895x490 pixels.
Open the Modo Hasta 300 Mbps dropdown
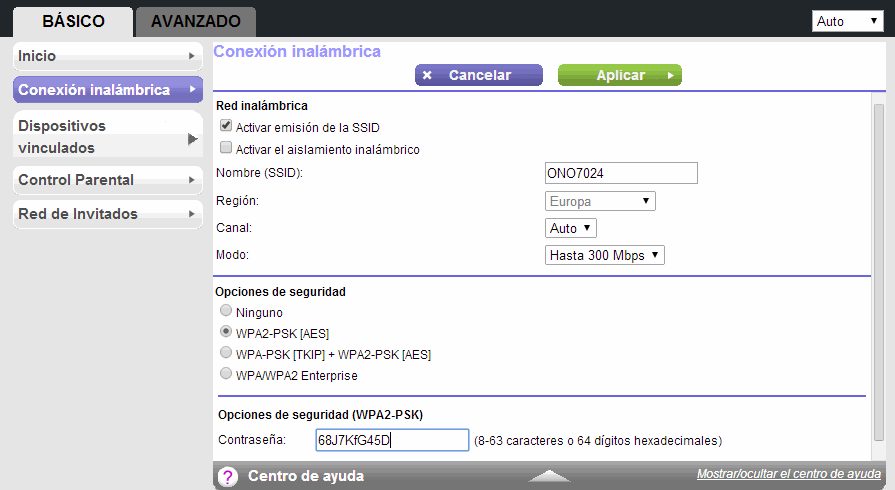tap(605, 255)
